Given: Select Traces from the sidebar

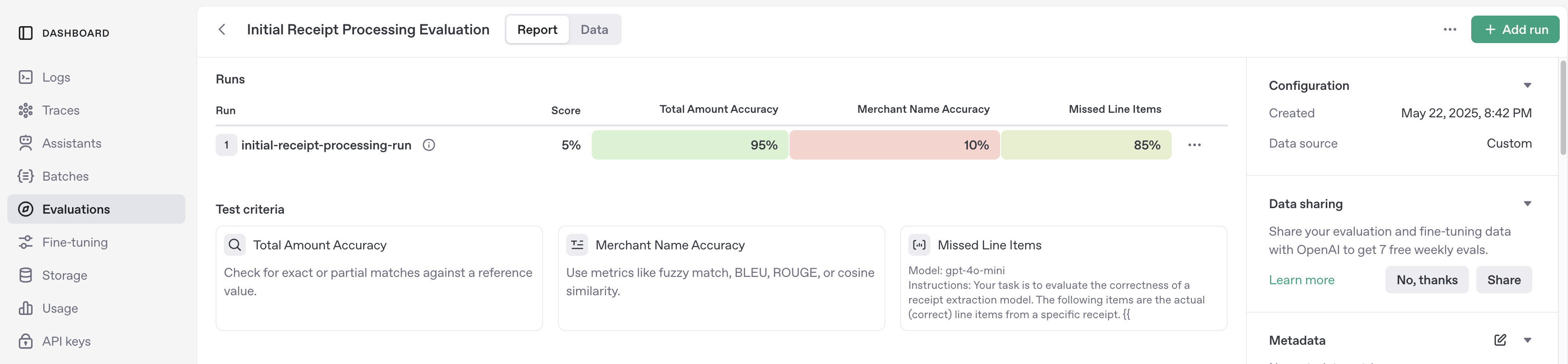Looking at the screenshot, I should (61, 110).
